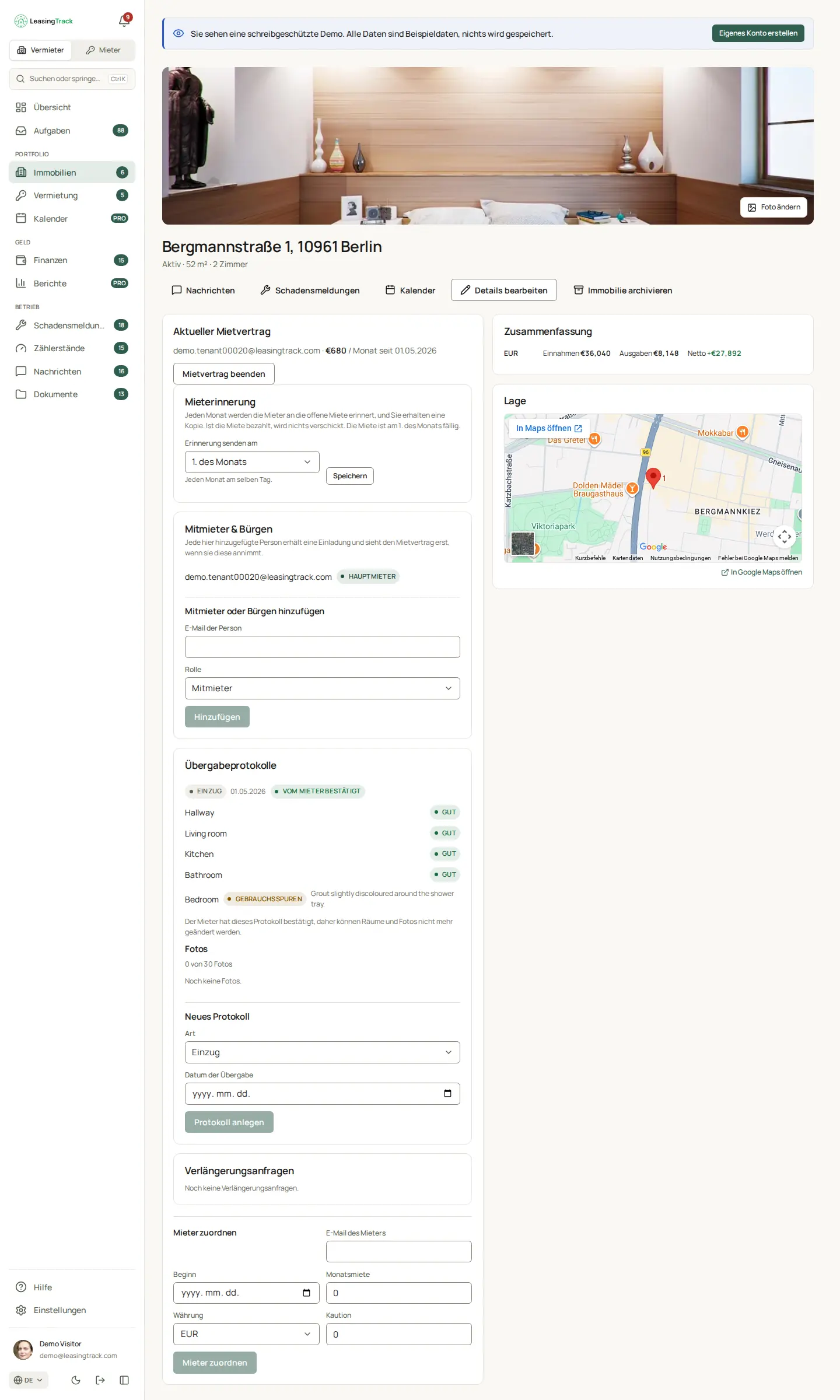Click the map fullscreen/expand control icon
This screenshot has width=840, height=1400.
pos(785,536)
